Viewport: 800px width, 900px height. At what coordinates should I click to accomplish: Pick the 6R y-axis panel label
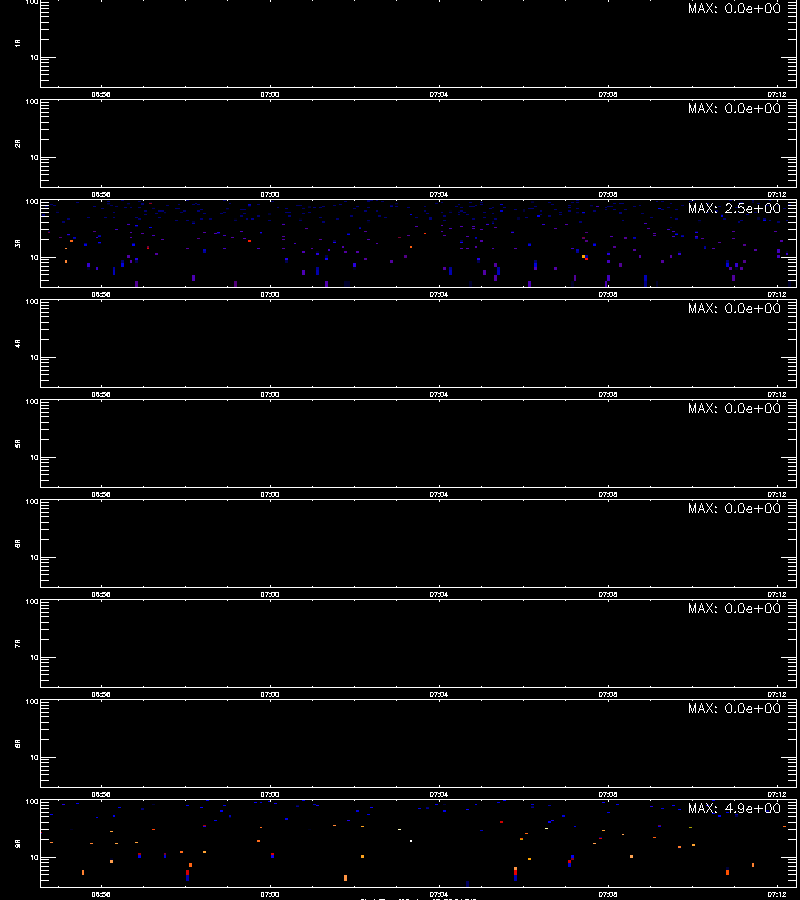pos(18,544)
